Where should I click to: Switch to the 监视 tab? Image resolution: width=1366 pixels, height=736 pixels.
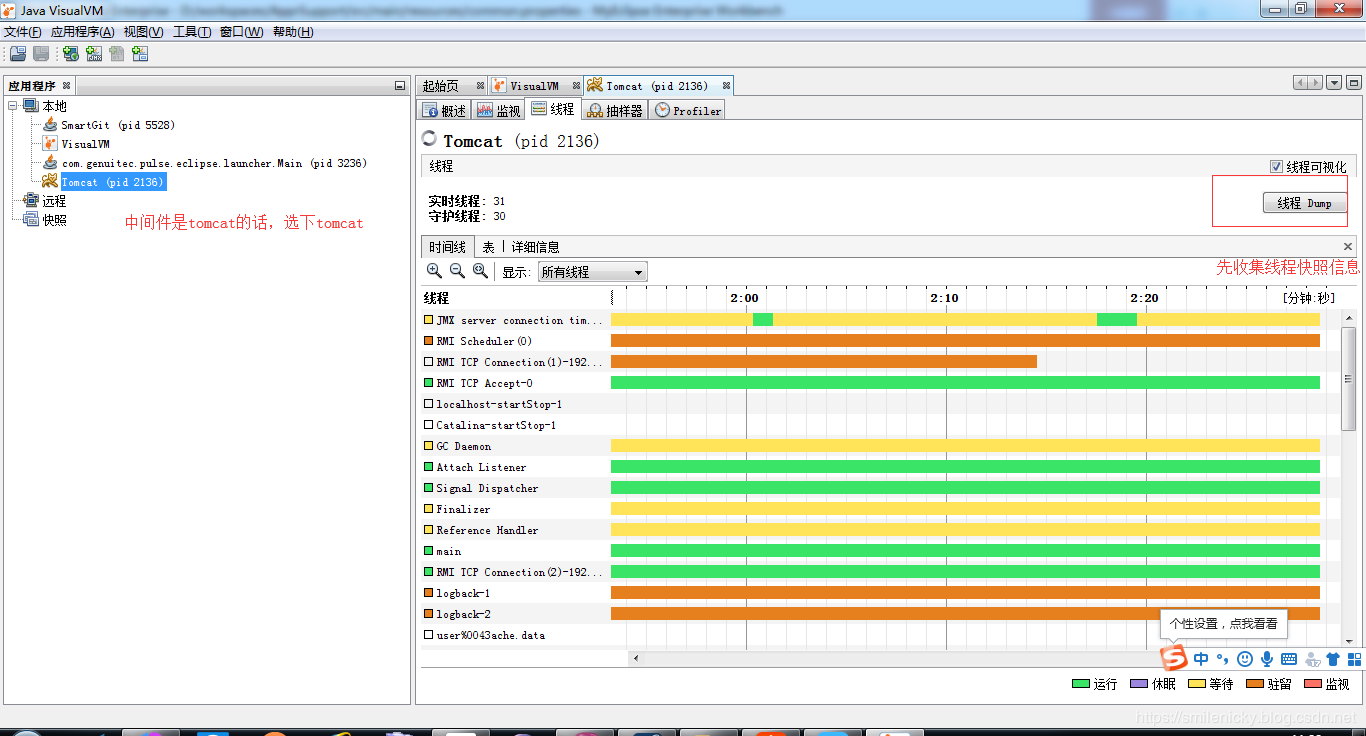tap(498, 111)
